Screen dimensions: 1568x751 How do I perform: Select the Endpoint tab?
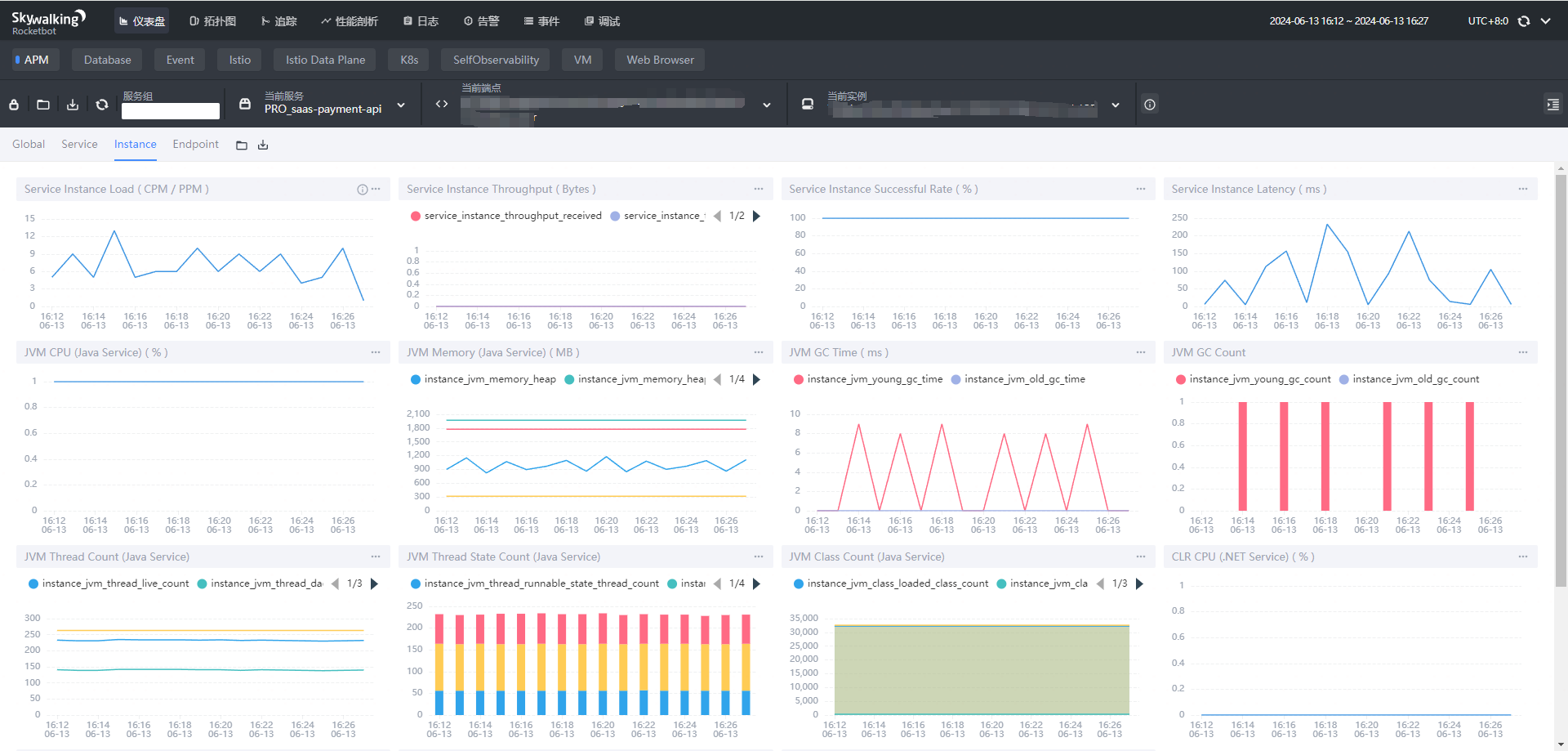(195, 144)
